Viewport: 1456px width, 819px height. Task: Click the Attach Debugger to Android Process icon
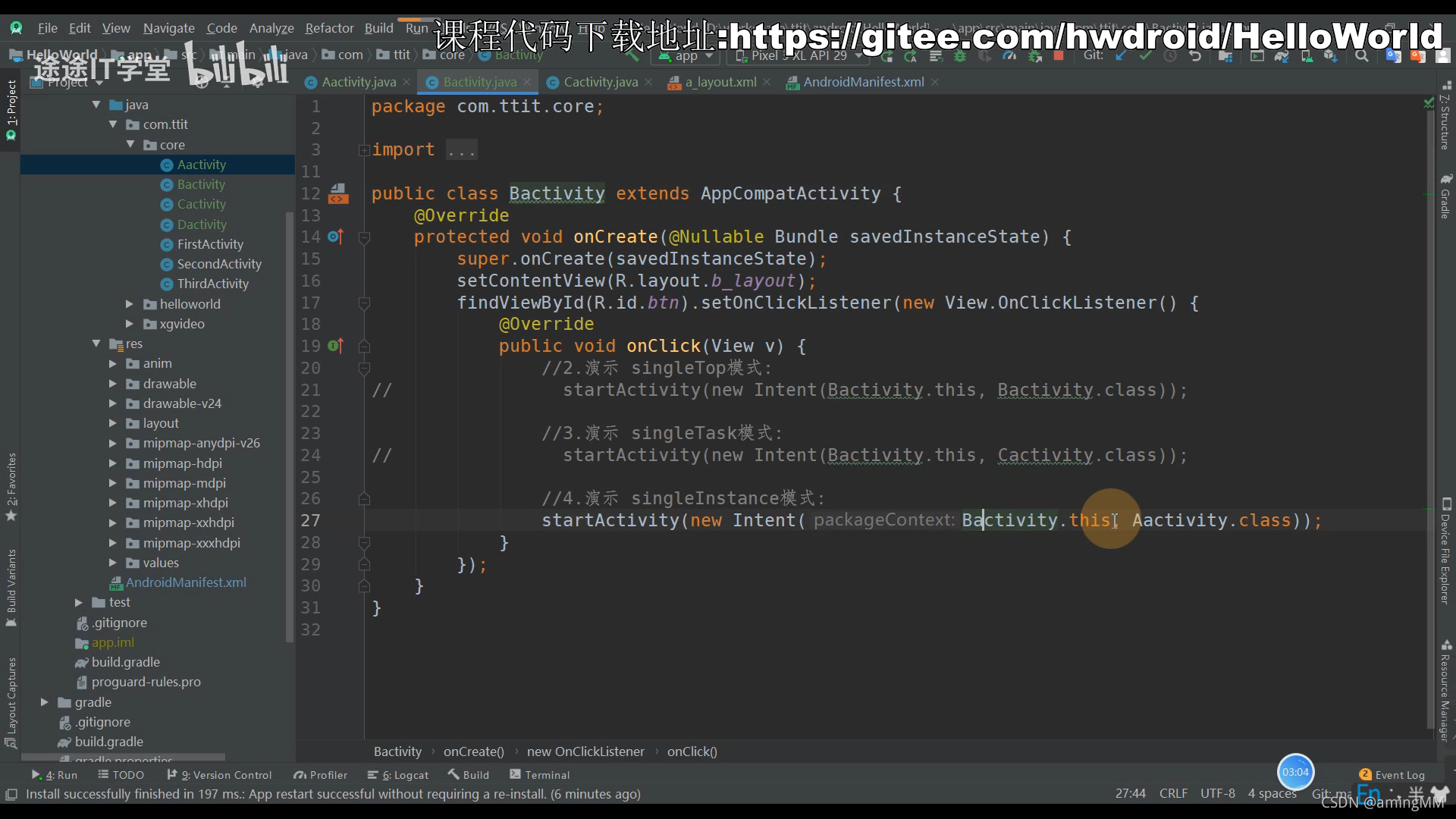click(1035, 56)
